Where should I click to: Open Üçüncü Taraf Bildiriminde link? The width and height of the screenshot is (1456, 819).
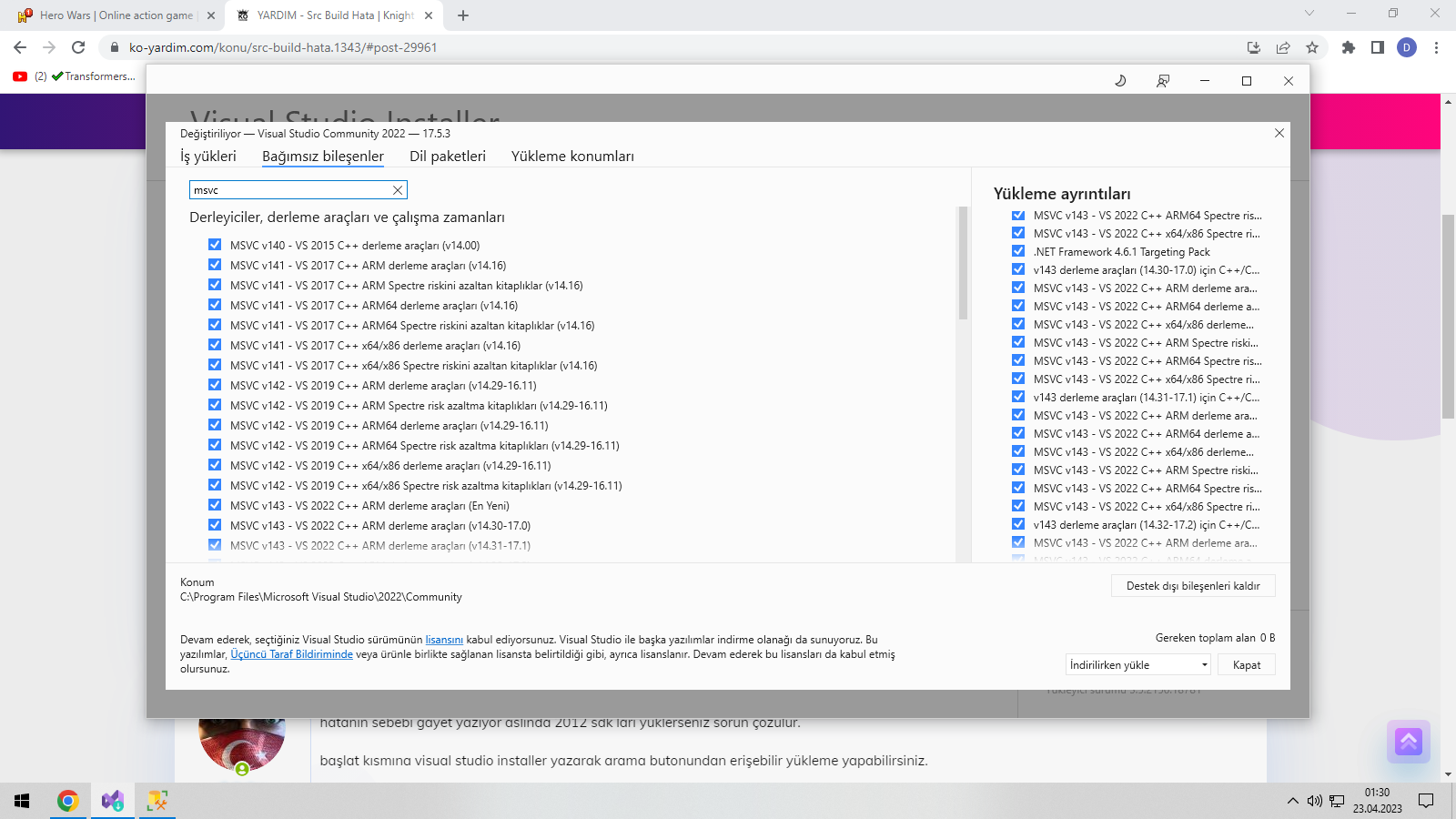tap(291, 654)
